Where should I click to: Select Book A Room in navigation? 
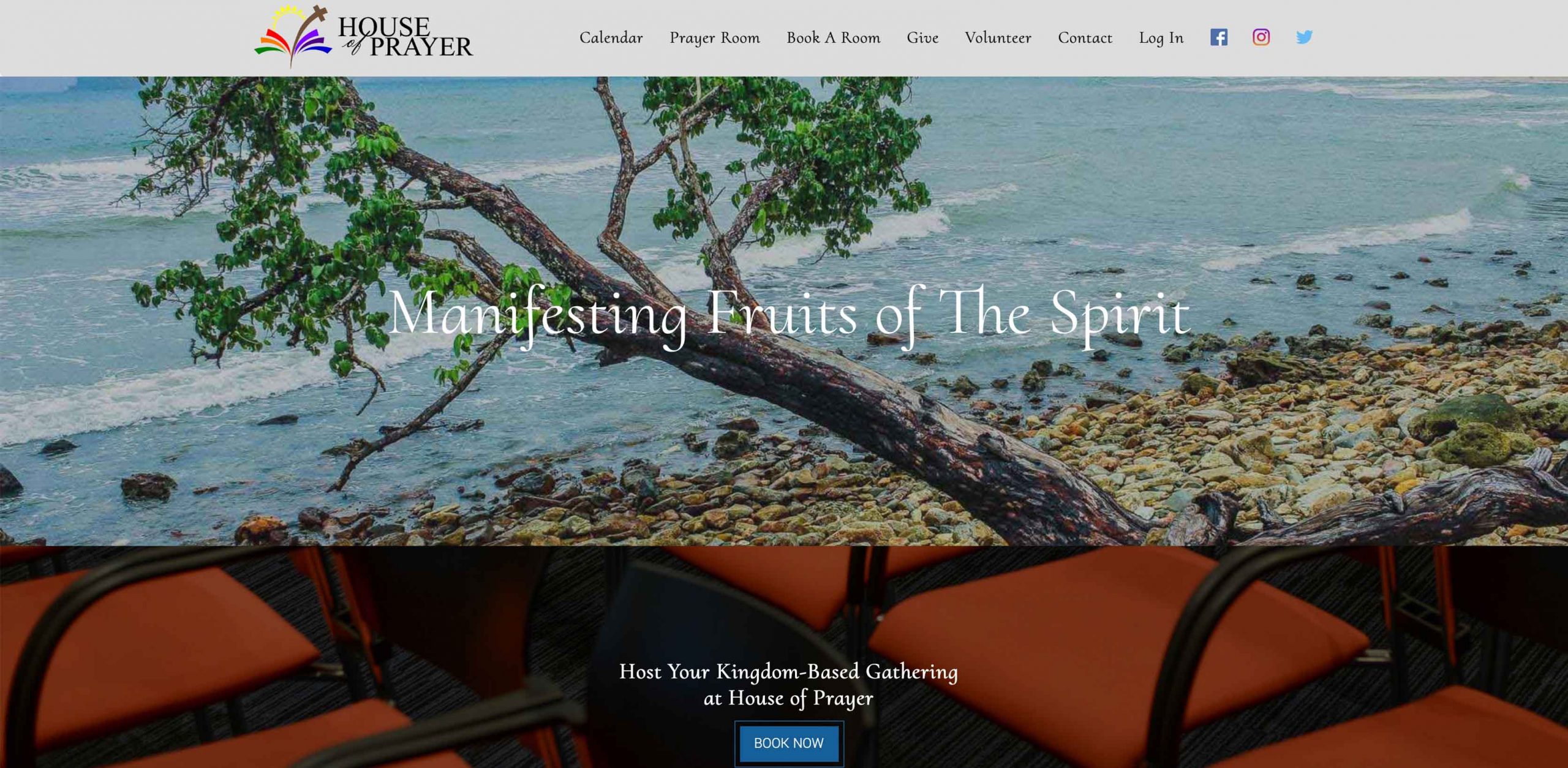click(833, 38)
